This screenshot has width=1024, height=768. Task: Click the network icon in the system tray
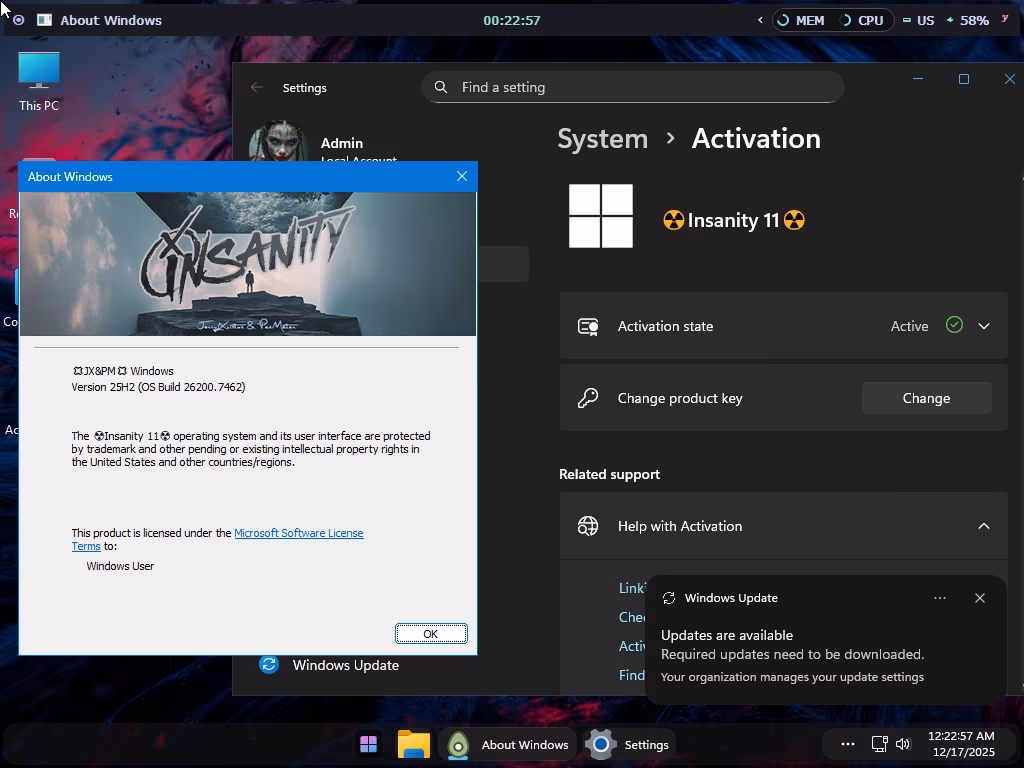coord(879,744)
